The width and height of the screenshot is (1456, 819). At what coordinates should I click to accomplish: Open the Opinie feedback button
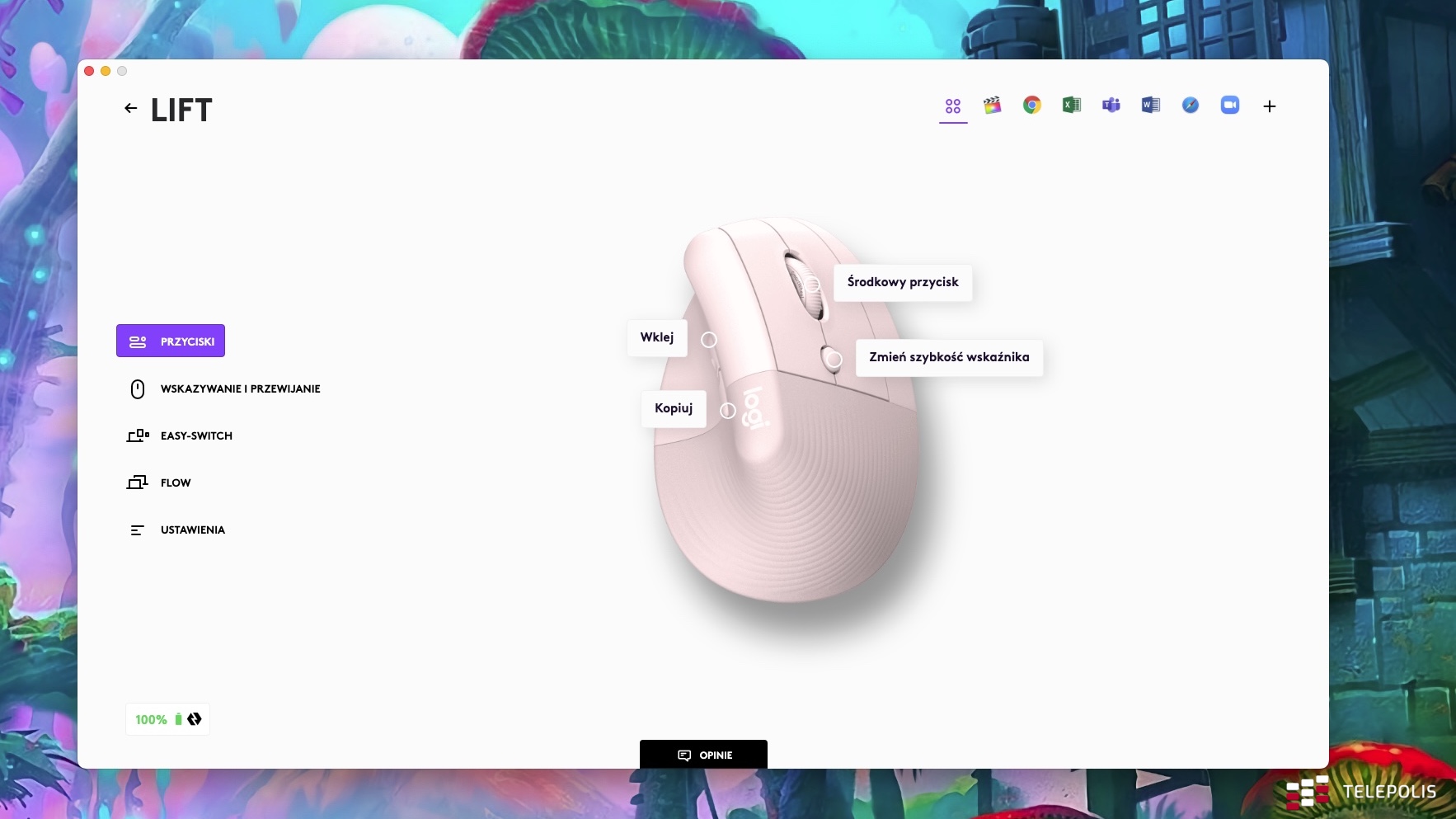pos(703,755)
